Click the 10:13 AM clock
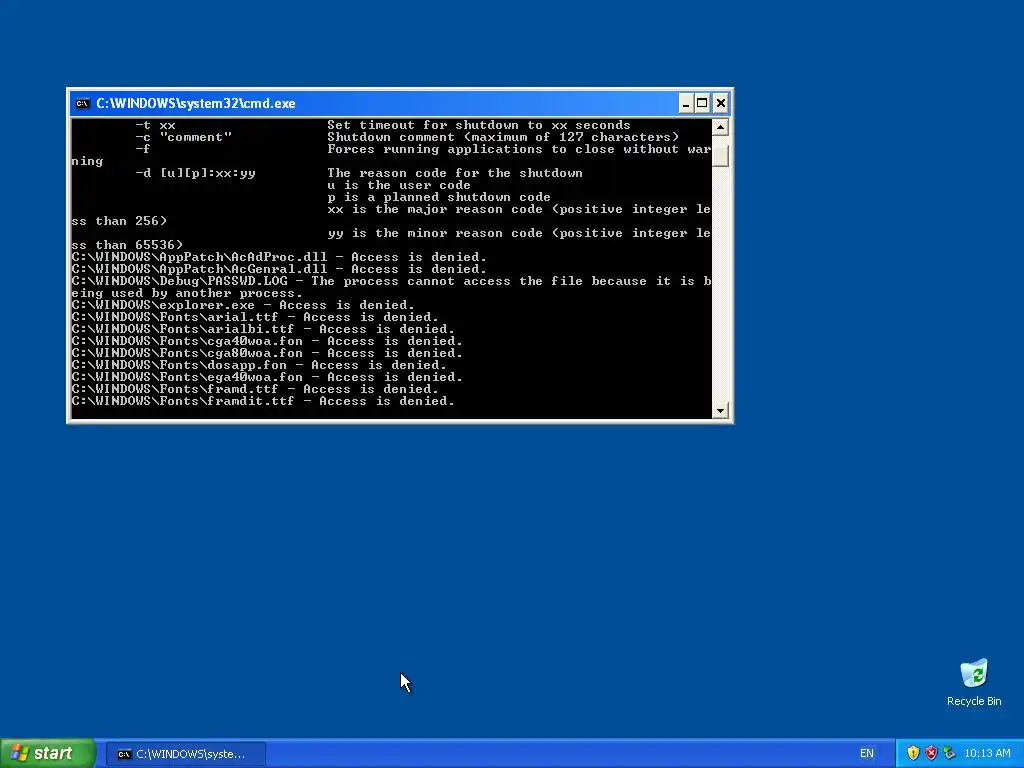The height and width of the screenshot is (768, 1024). click(987, 754)
